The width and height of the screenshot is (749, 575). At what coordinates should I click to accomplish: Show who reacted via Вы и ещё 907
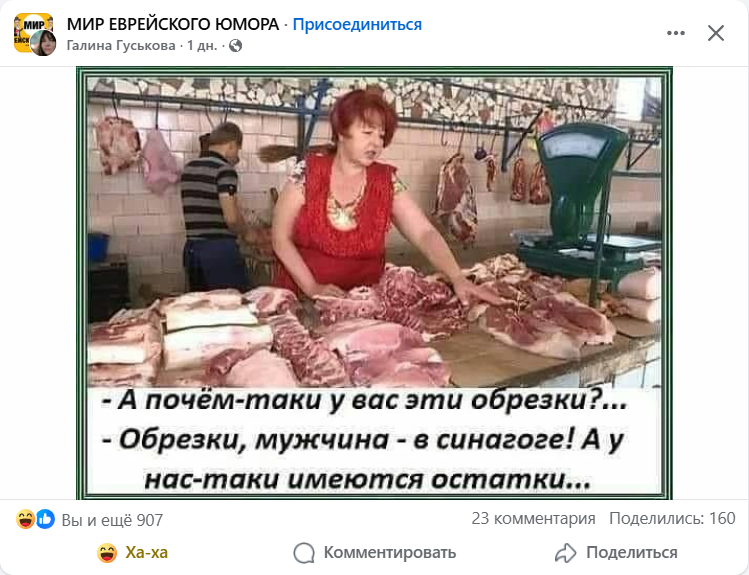[112, 520]
